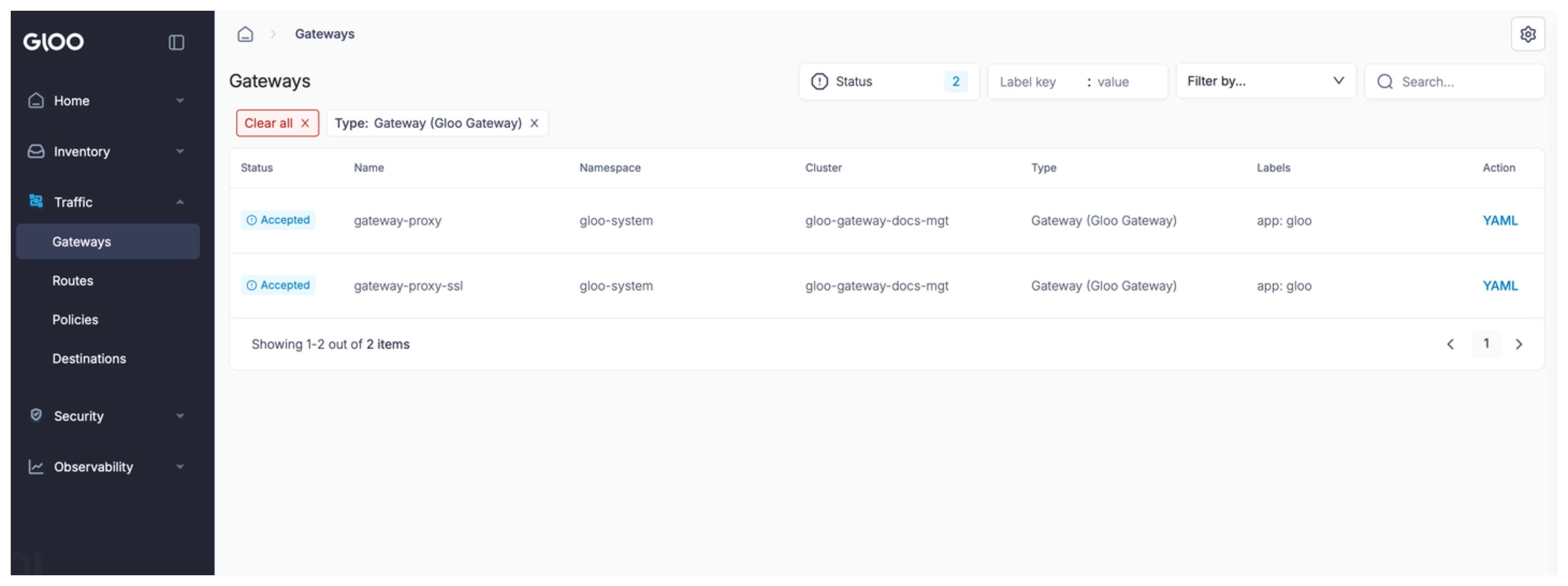Click the Action column header
Viewport: 1568px width, 586px height.
1499,167
